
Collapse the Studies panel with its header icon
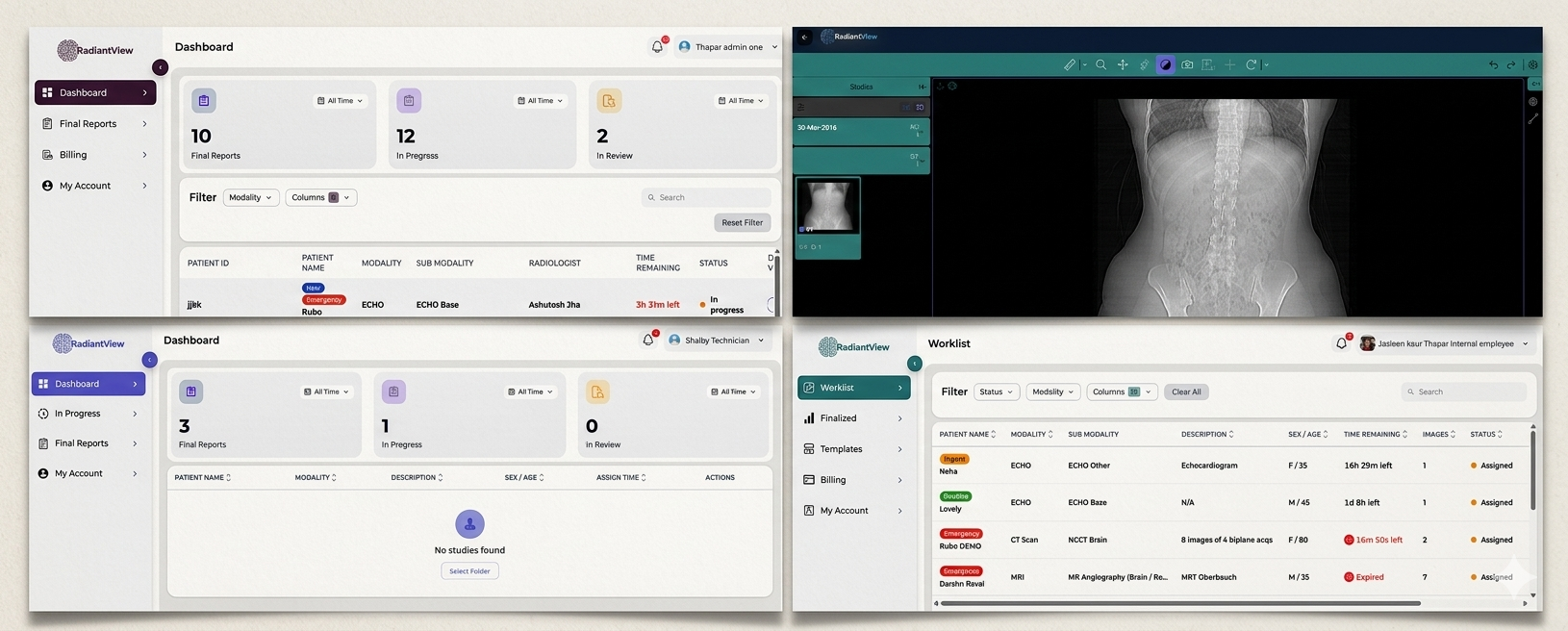(922, 87)
